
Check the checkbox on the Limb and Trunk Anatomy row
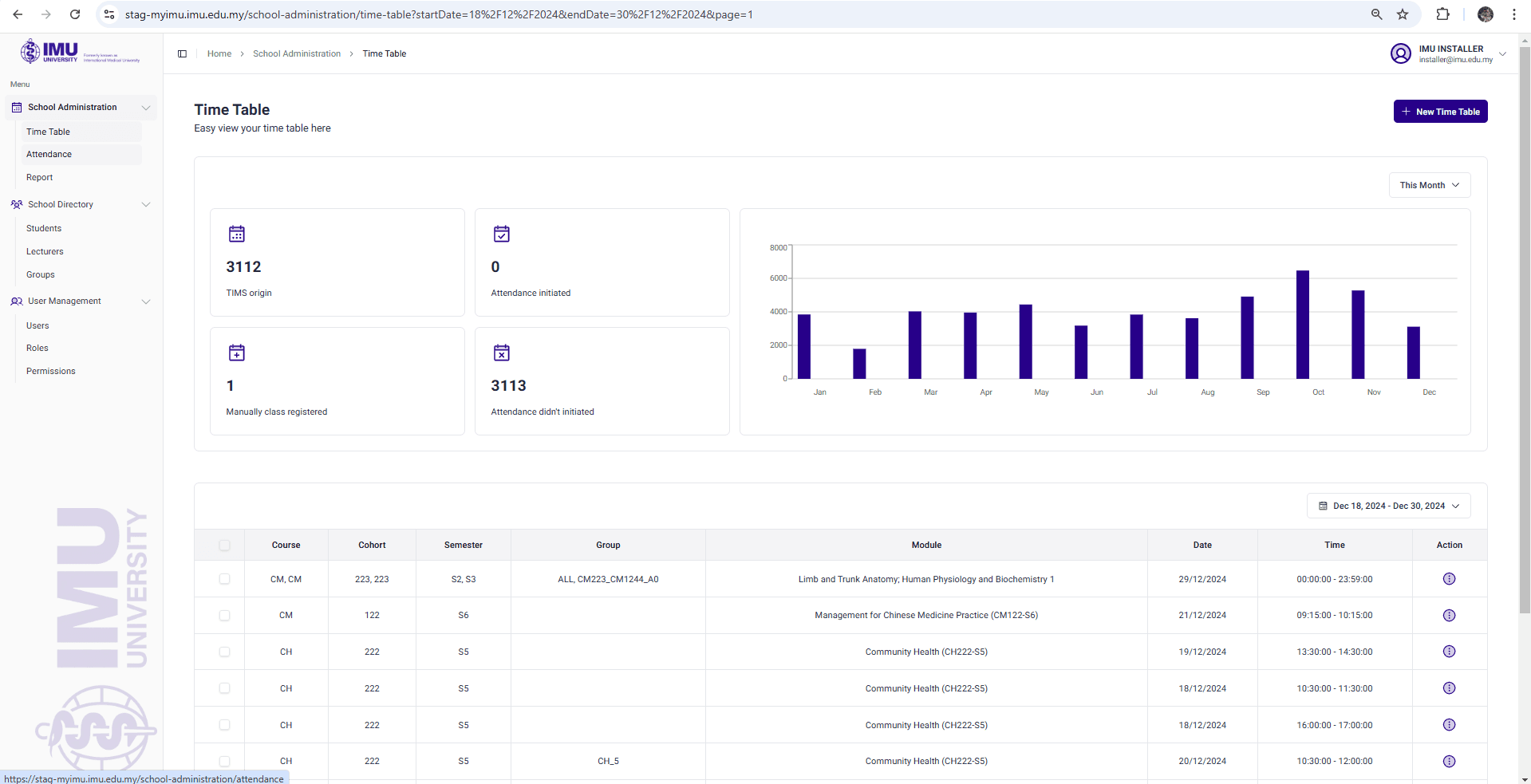tap(224, 579)
